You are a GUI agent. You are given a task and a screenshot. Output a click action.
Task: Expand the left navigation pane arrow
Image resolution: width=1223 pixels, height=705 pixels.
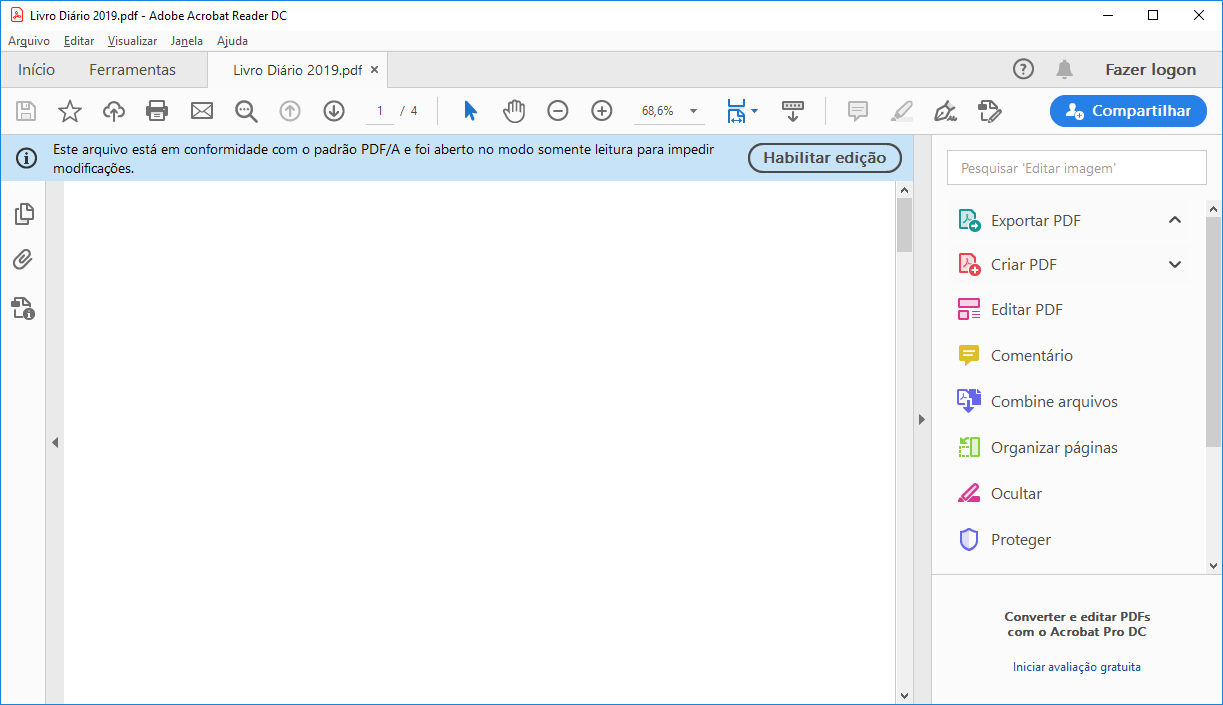55,442
